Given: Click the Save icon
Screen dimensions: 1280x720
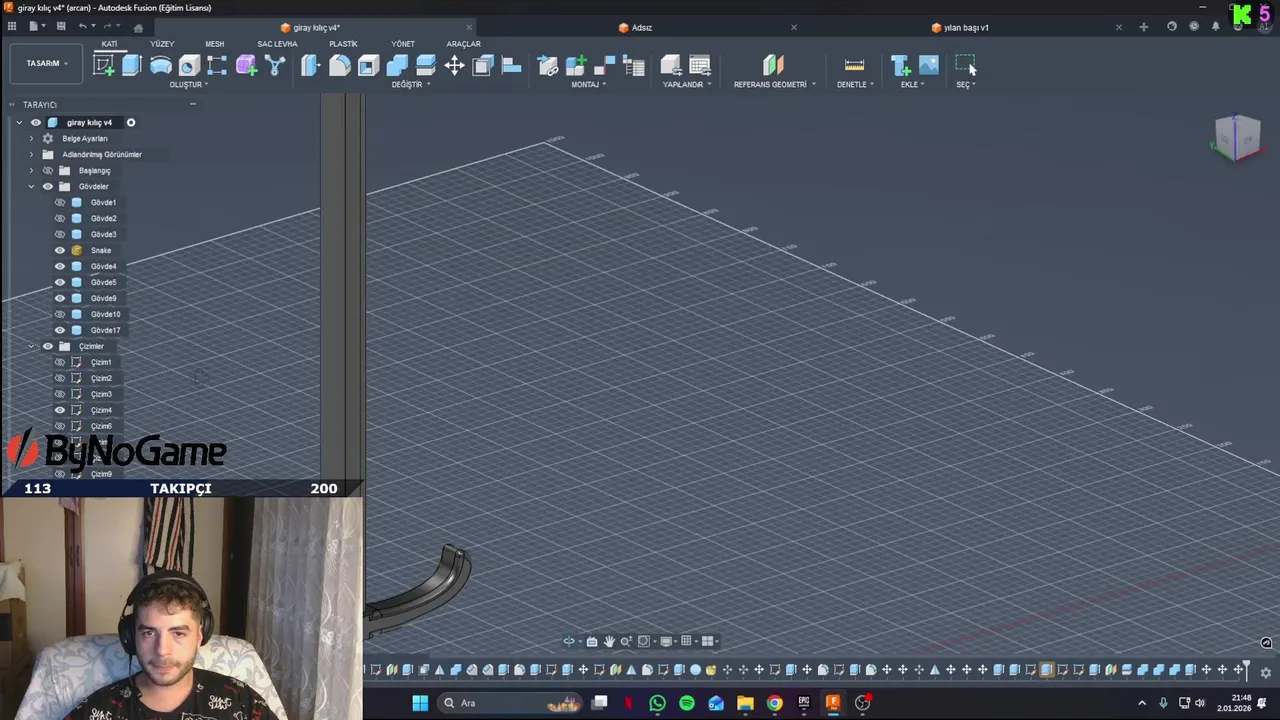Looking at the screenshot, I should tap(61, 27).
